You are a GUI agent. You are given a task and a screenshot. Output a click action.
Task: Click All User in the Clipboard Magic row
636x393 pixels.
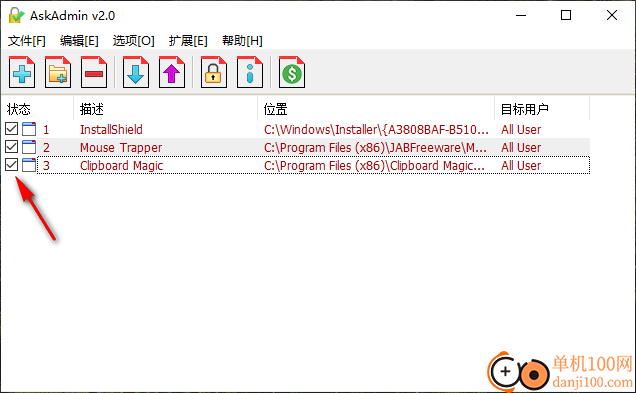(x=521, y=165)
